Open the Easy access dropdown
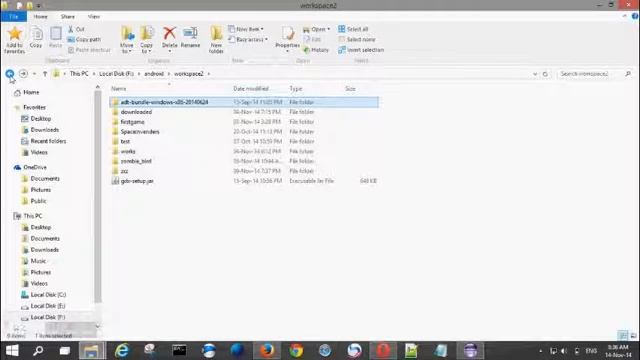This screenshot has height=360, width=640. [248, 40]
